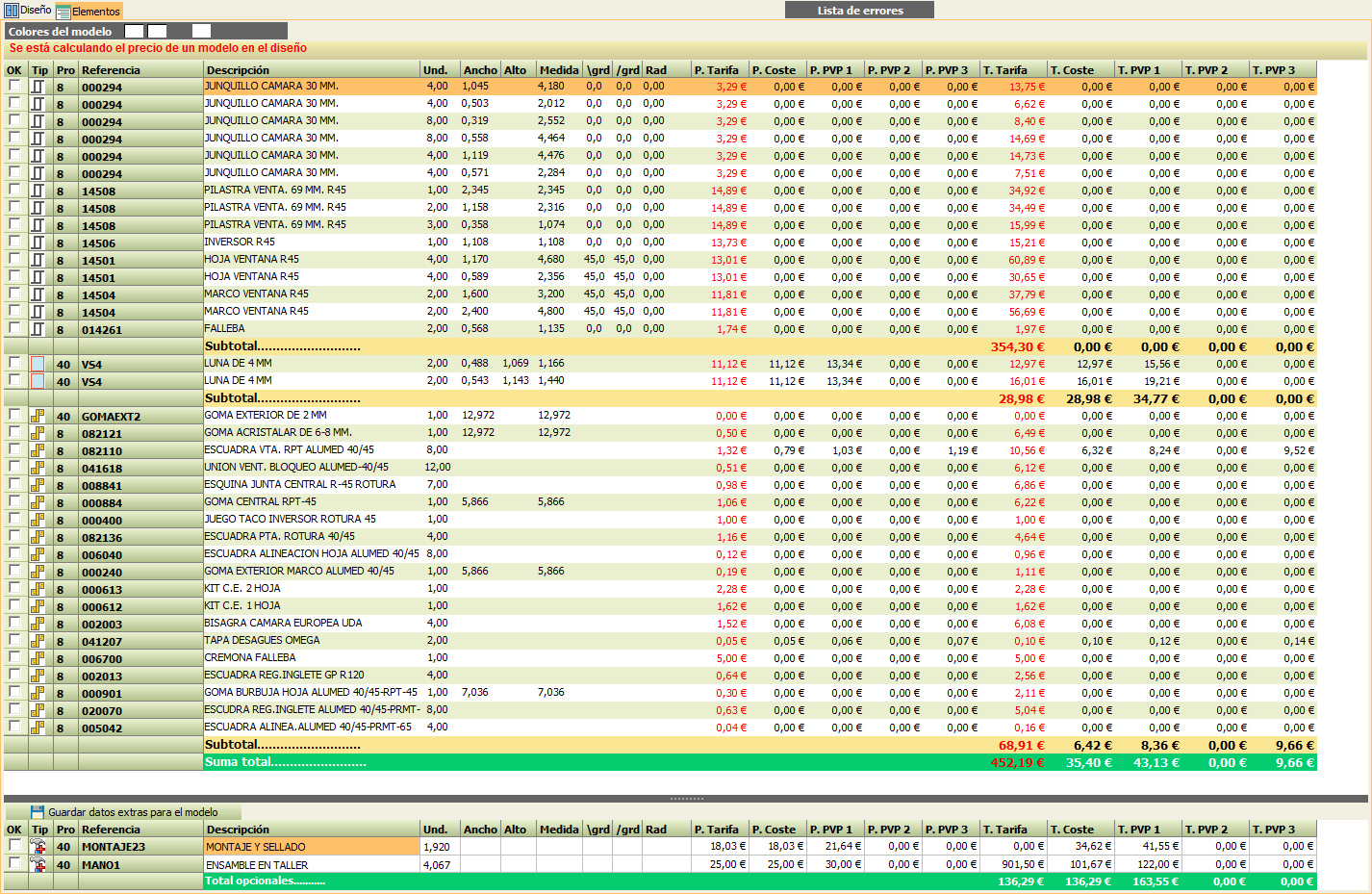Toggle OK checkbox for reference 005042
The height and width of the screenshot is (894, 1372).
click(x=14, y=727)
